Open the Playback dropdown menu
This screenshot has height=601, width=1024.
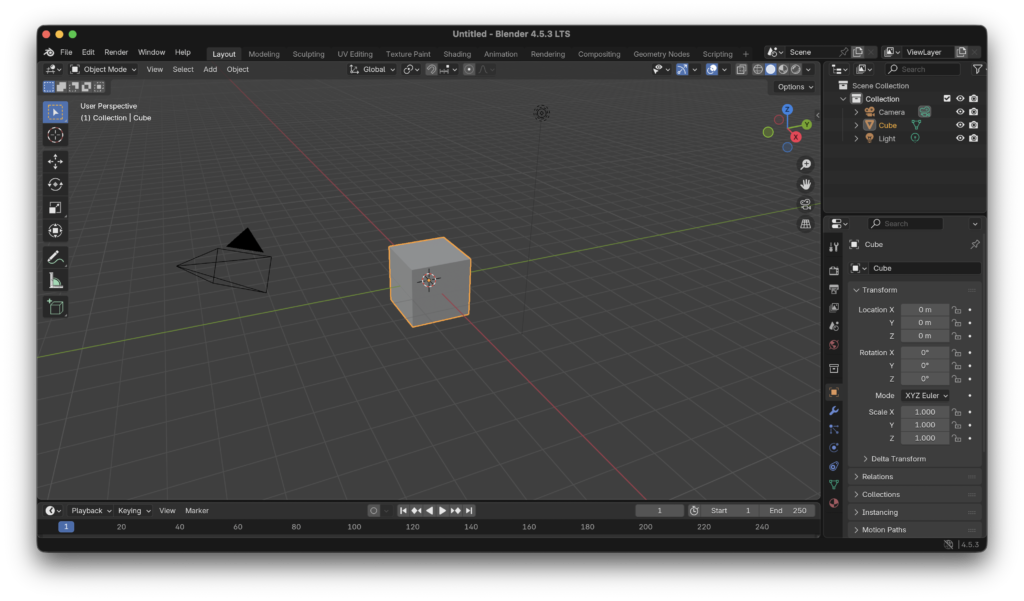tap(91, 511)
